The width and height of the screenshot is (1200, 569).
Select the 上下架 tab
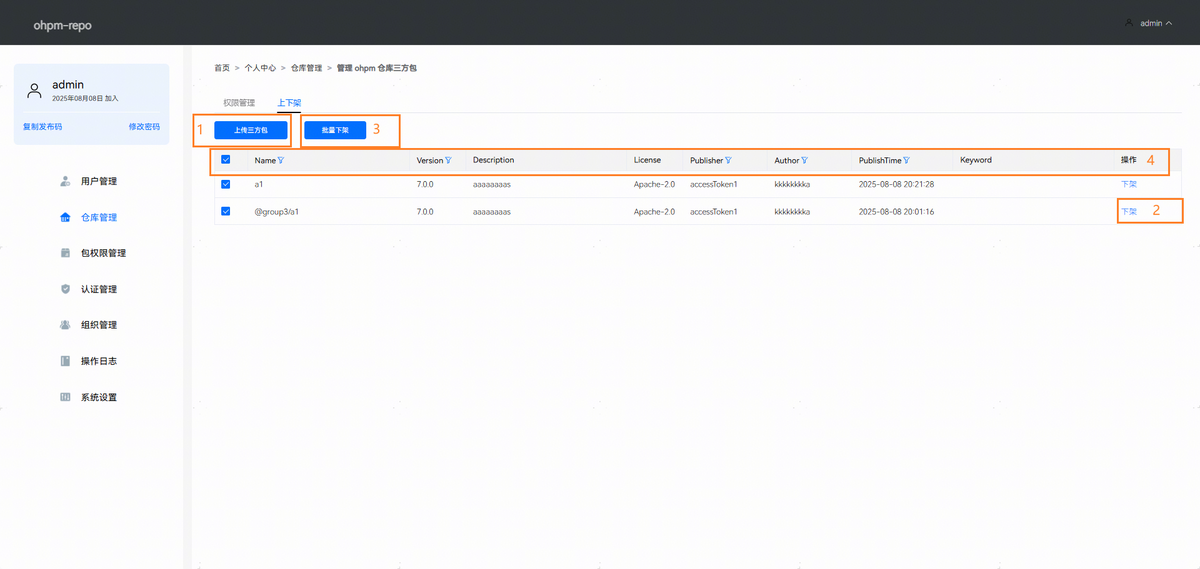point(289,103)
